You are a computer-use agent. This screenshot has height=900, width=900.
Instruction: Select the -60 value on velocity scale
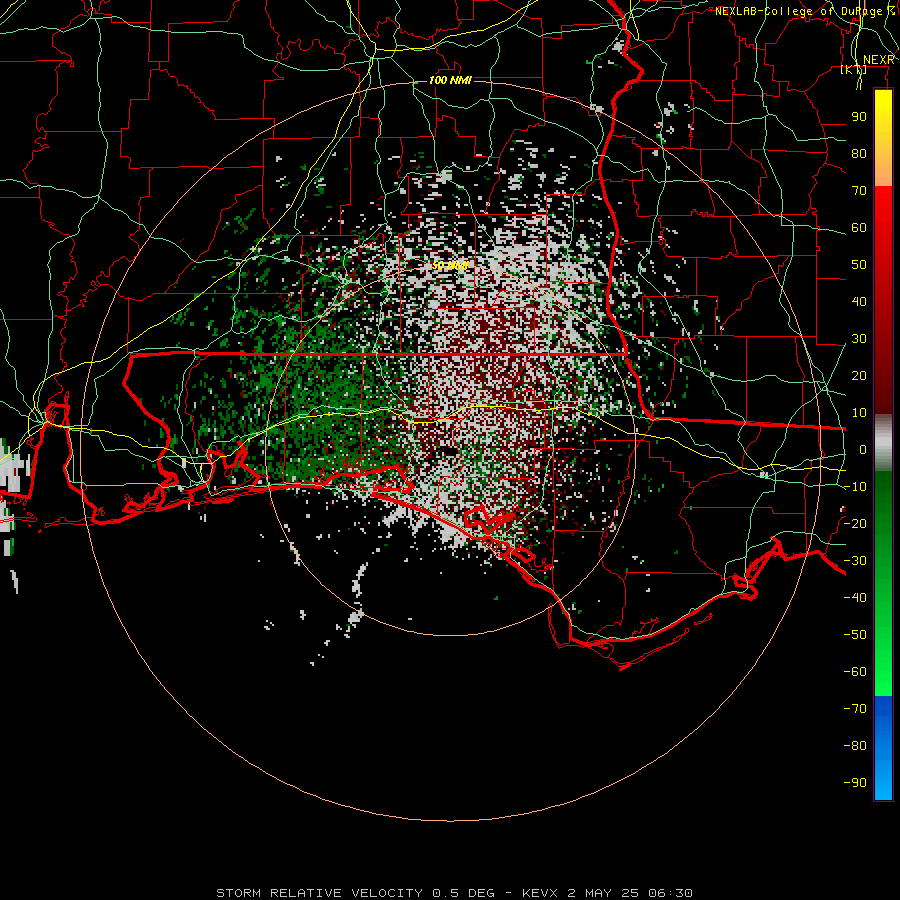tap(855, 672)
